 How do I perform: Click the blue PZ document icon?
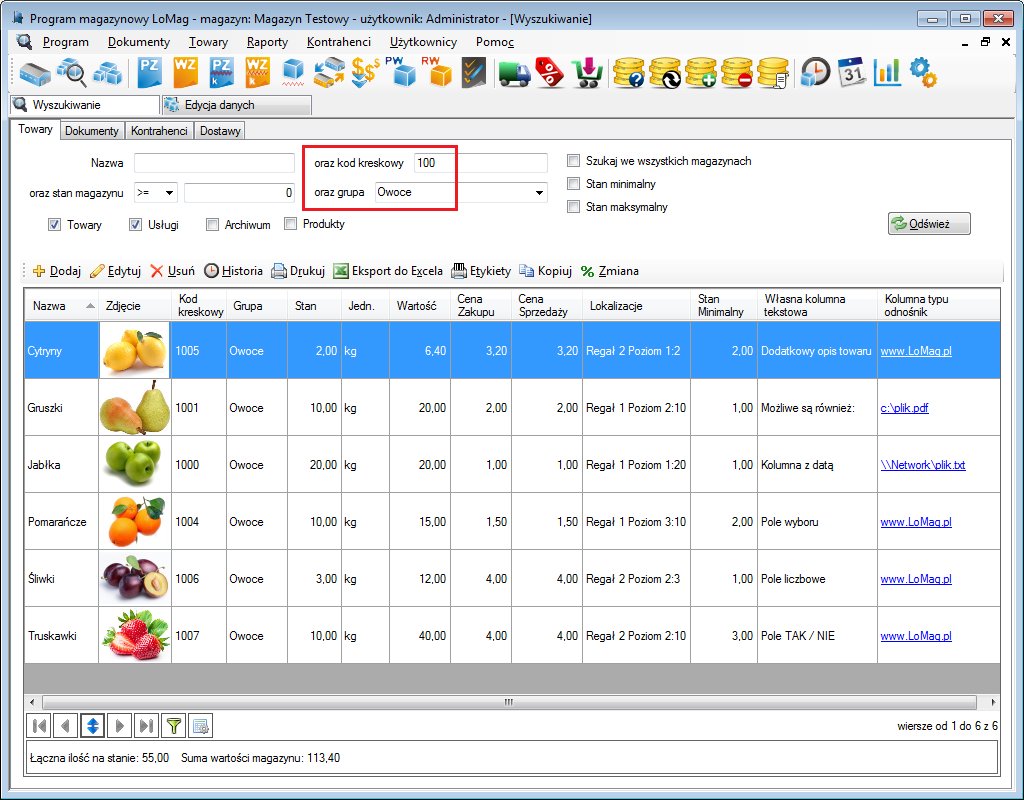click(x=150, y=73)
